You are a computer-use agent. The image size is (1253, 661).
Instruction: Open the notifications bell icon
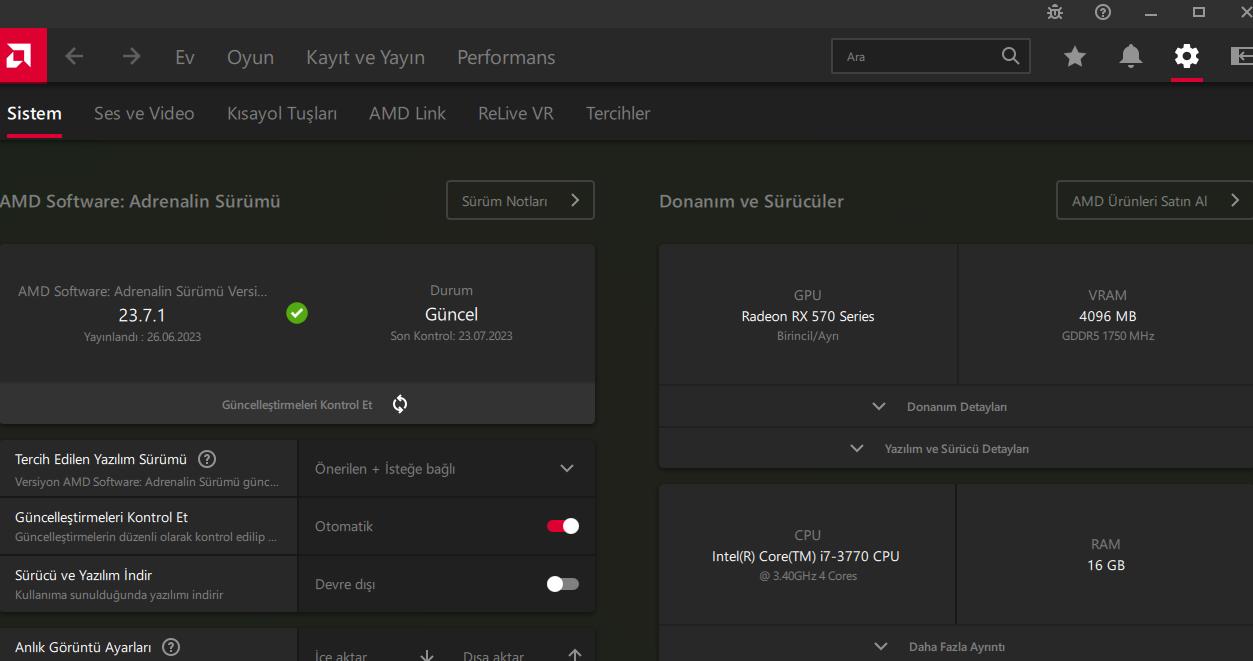pyautogui.click(x=1131, y=57)
